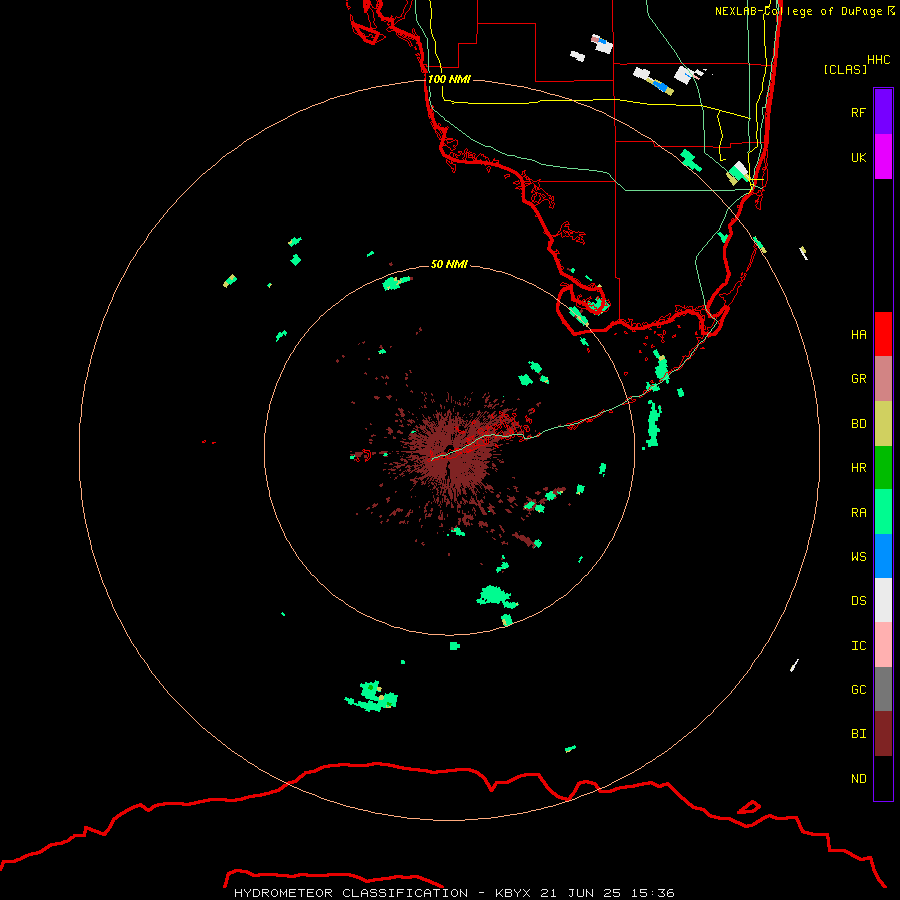The width and height of the screenshot is (900, 900).
Task: Click the UK legend label
Action: pyautogui.click(x=858, y=157)
